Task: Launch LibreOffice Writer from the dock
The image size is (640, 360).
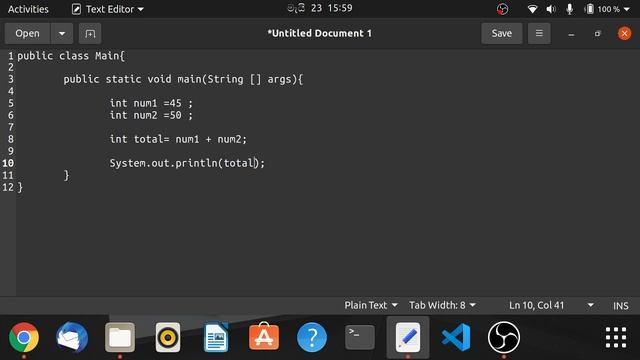Action: point(216,337)
